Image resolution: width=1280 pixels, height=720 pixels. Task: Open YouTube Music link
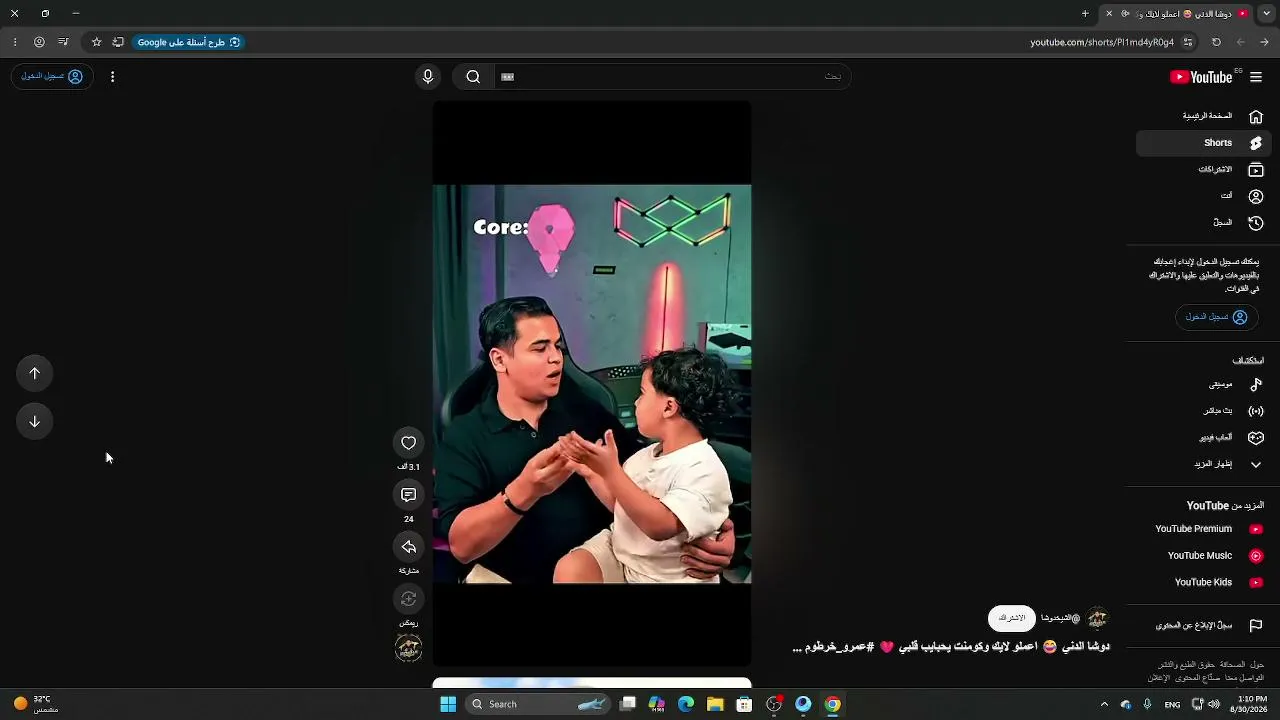(1204, 556)
